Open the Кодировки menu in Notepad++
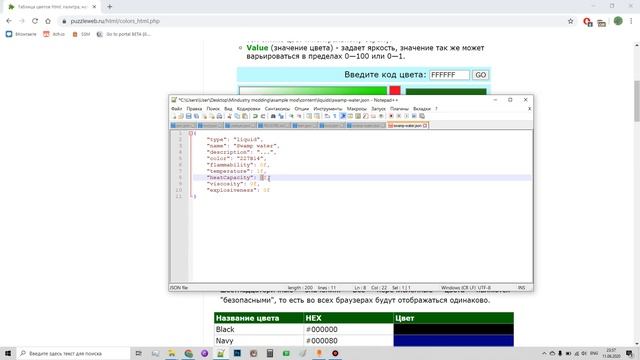 tap(248, 109)
